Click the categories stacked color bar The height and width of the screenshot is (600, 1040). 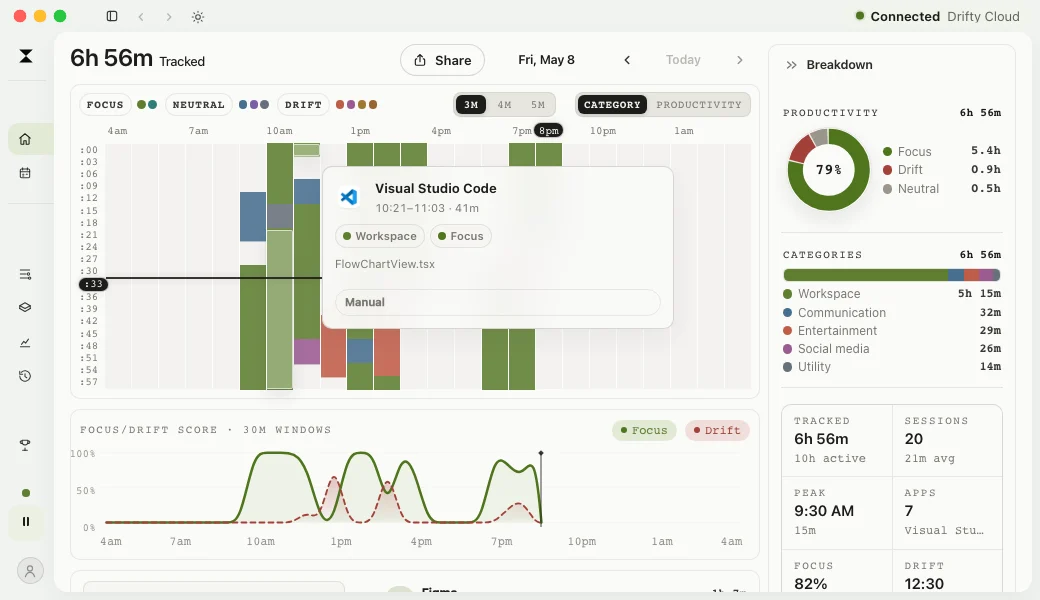click(891, 275)
